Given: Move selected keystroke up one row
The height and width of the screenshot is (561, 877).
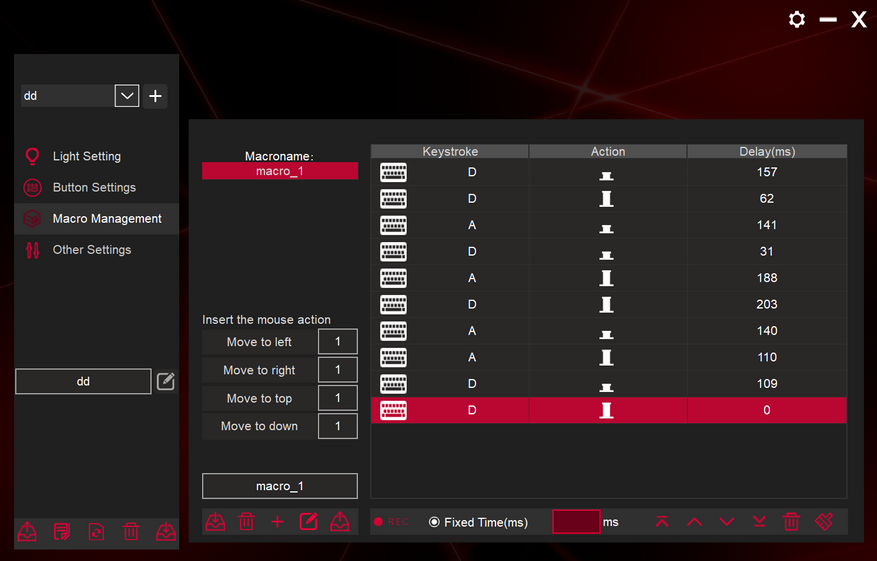Looking at the screenshot, I should coord(695,522).
